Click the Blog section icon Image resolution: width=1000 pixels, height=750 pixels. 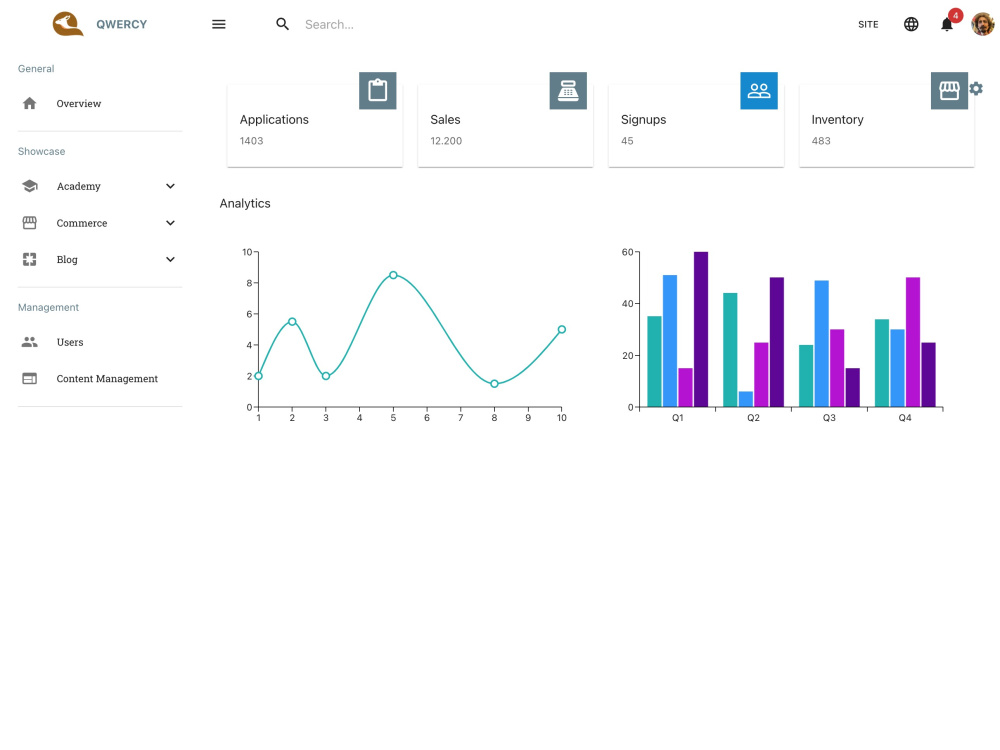30,259
